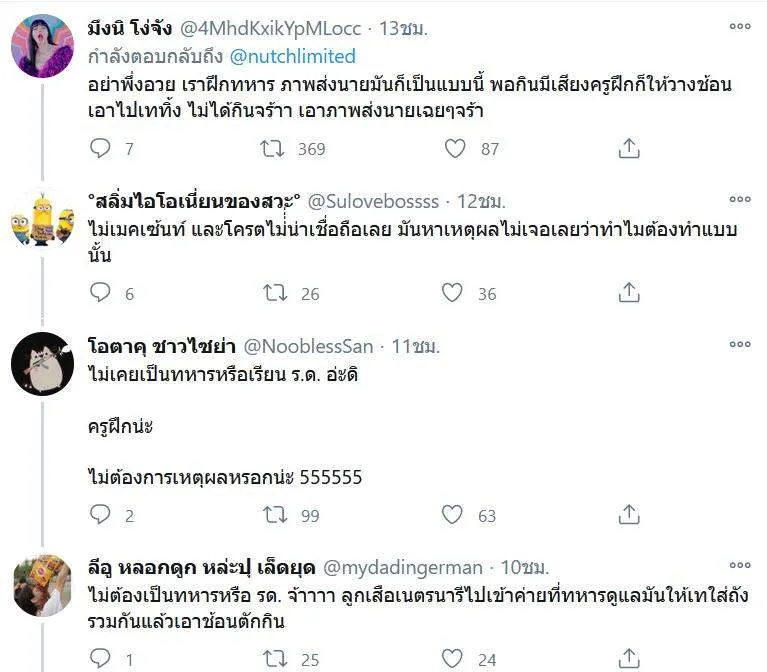Viewport: 767px width, 672px height.
Task: Open the Minions profile picture of @Sulovebossss
Action: [x=42, y=220]
